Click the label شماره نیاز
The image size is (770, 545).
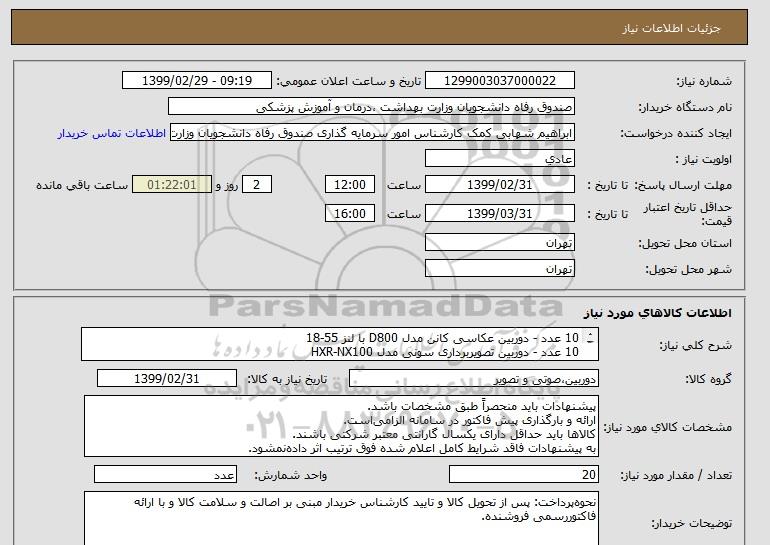pos(704,81)
